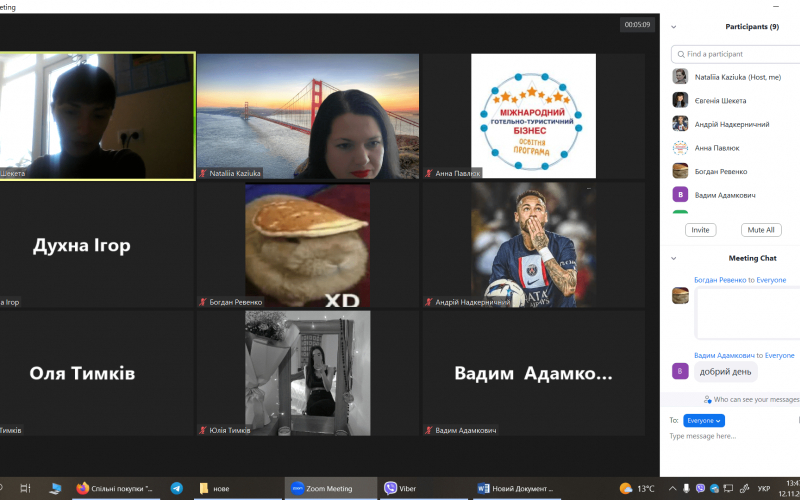Select Андрій Надкерничний's video tile
Image resolution: width=800 pixels, height=500 pixels.
[534, 245]
